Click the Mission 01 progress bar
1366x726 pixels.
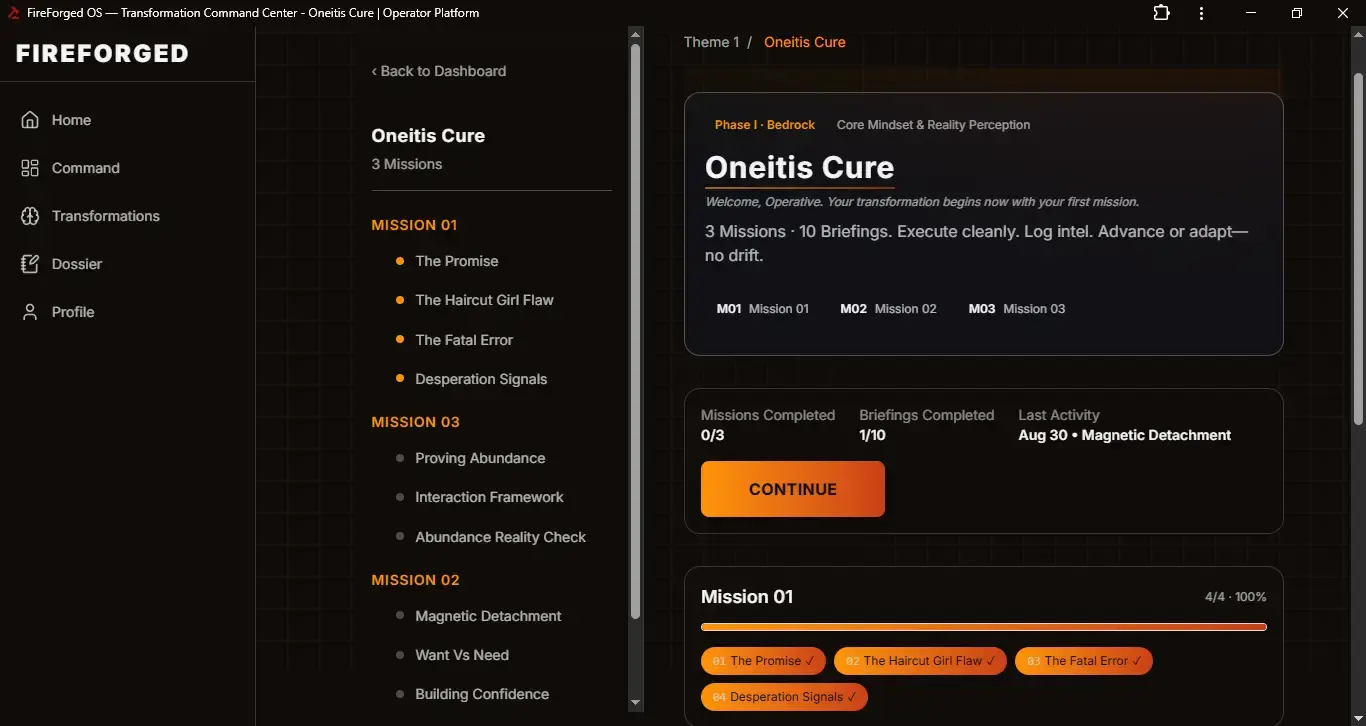(983, 627)
